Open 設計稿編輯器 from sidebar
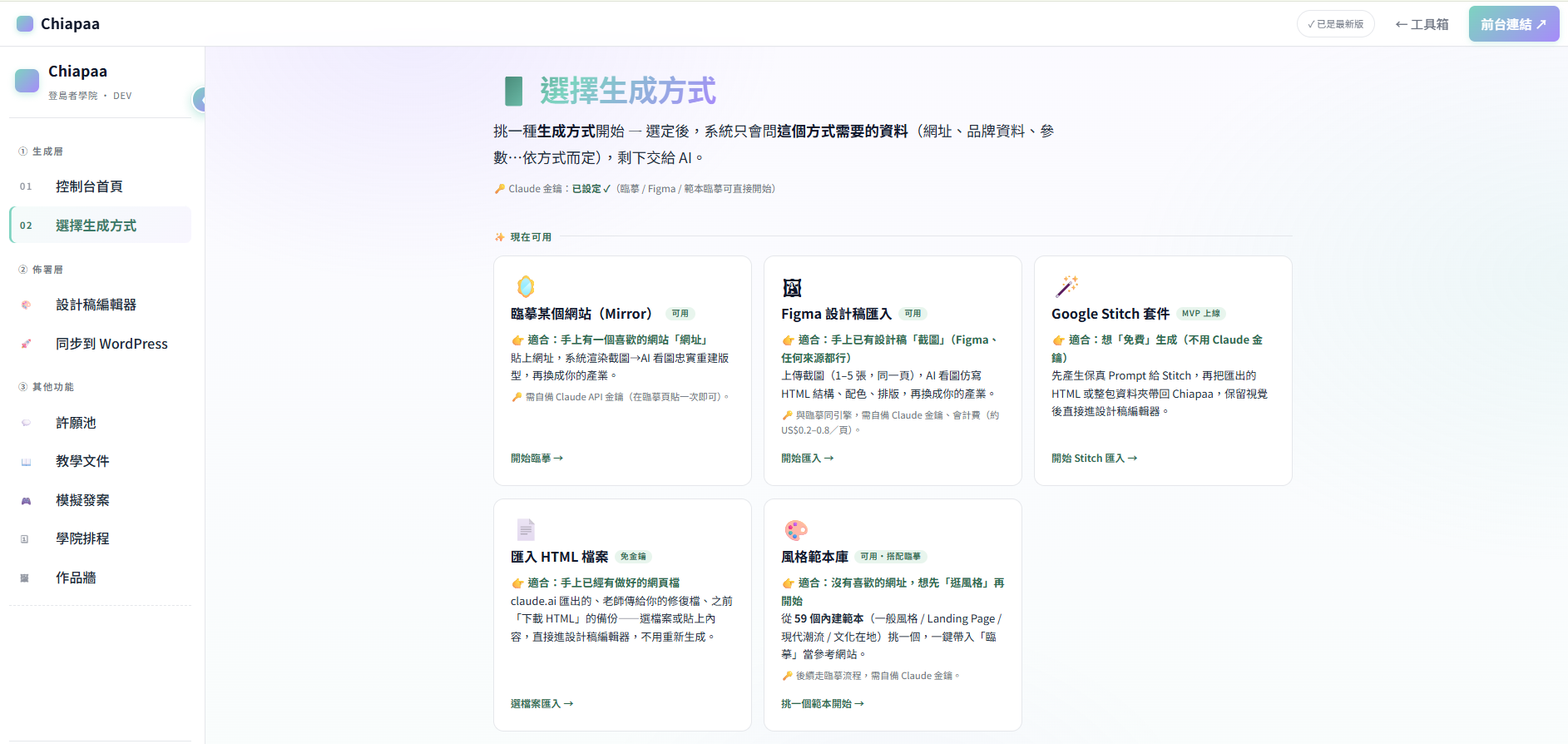This screenshot has height=744, width=1568. coord(101,305)
